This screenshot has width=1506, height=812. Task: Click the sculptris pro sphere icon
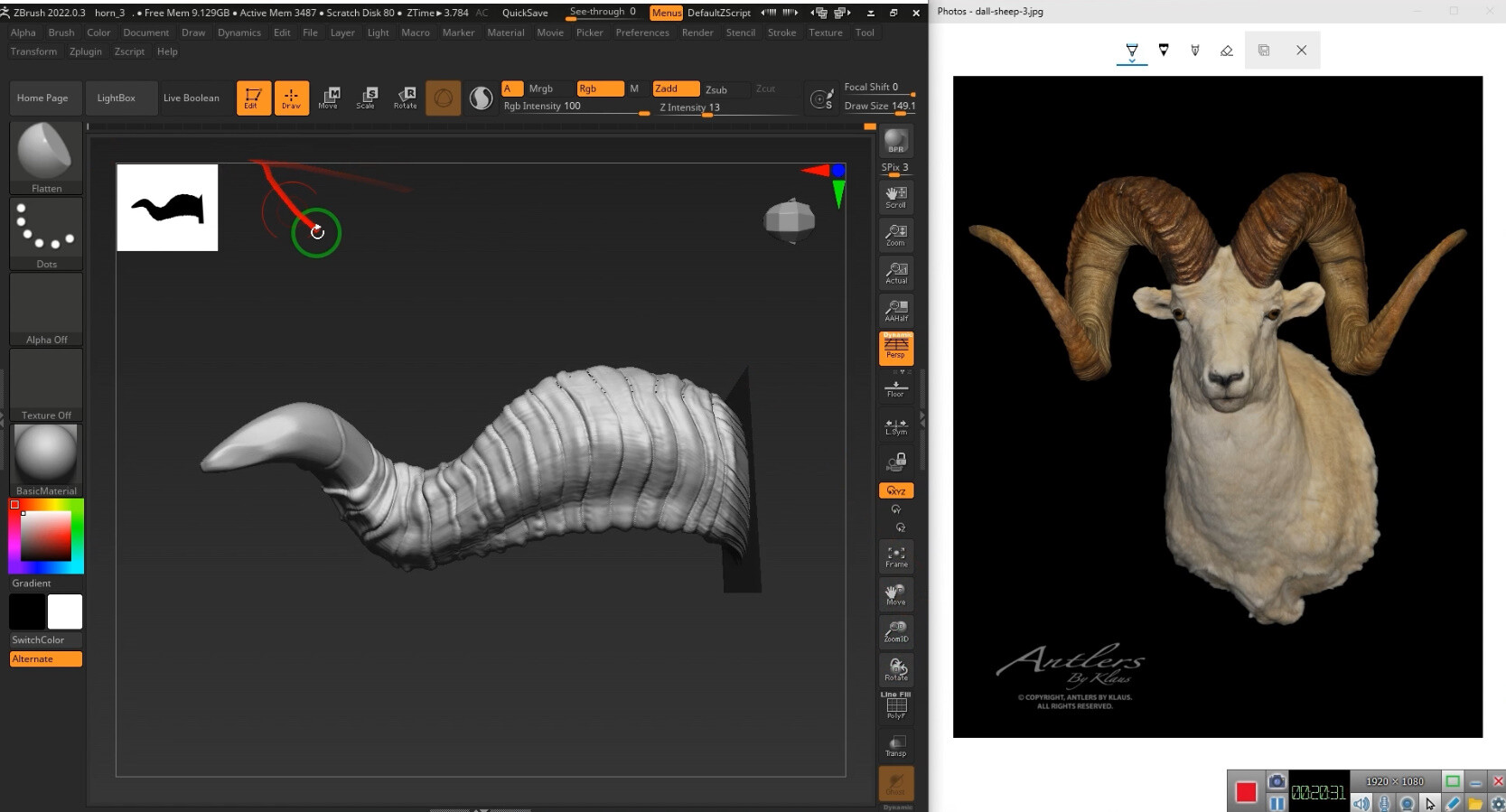482,98
